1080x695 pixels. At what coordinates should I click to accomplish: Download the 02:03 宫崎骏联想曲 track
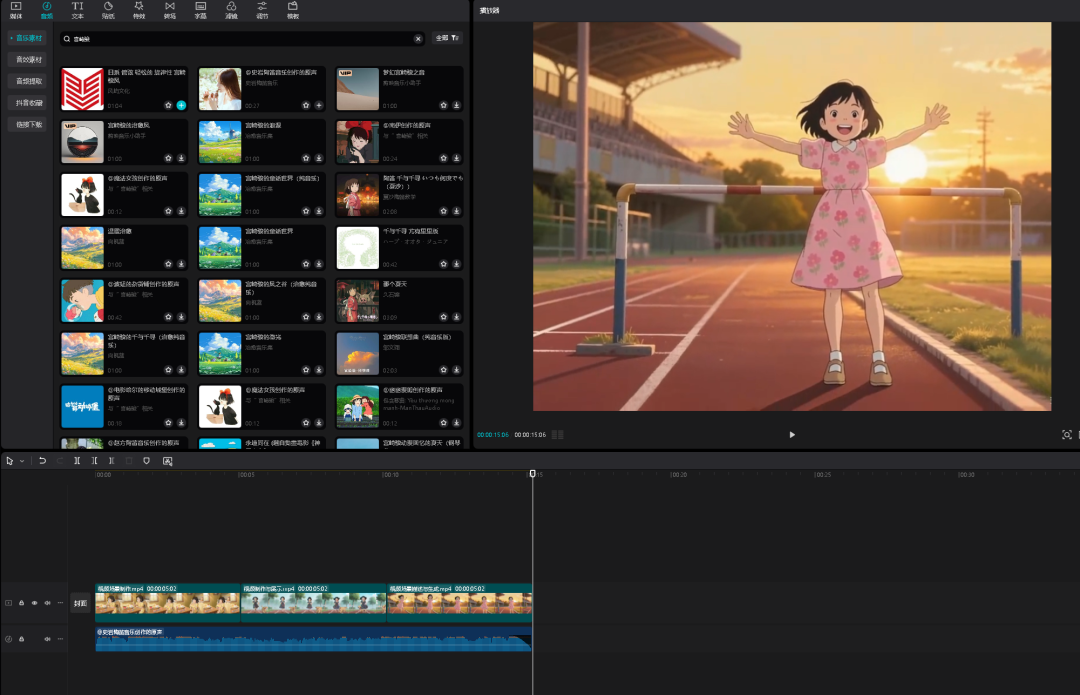[456, 371]
